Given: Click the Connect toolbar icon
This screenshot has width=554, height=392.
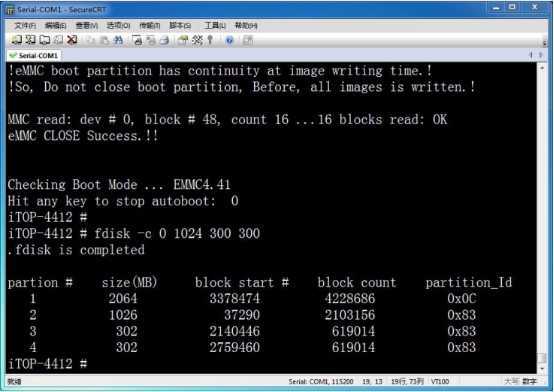Looking at the screenshot, I should coord(16,40).
